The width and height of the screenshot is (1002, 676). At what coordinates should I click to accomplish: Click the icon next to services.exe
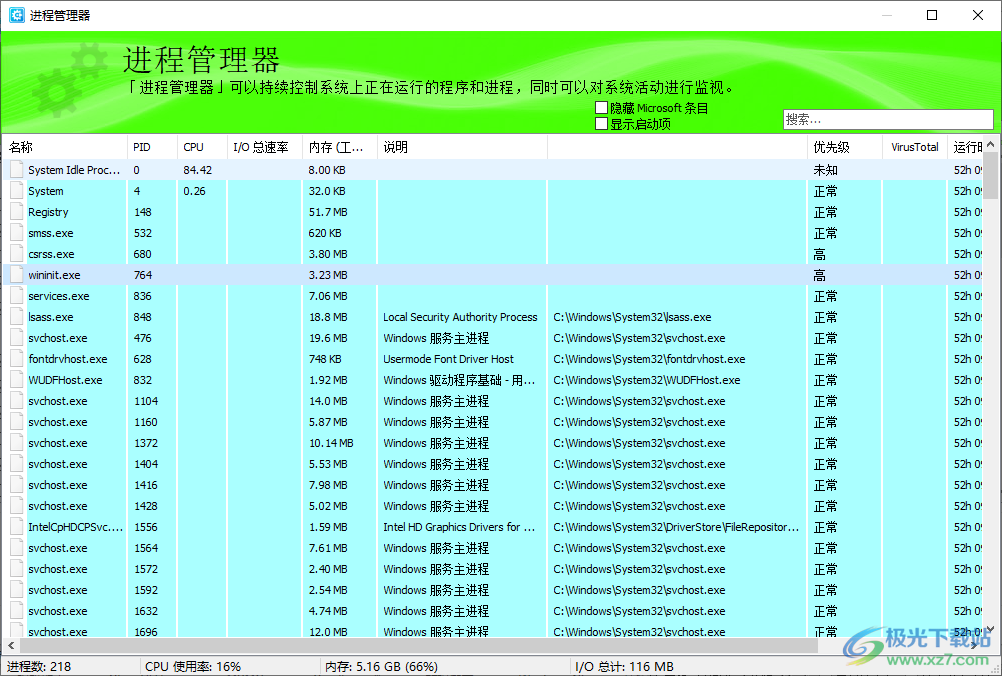(17, 296)
